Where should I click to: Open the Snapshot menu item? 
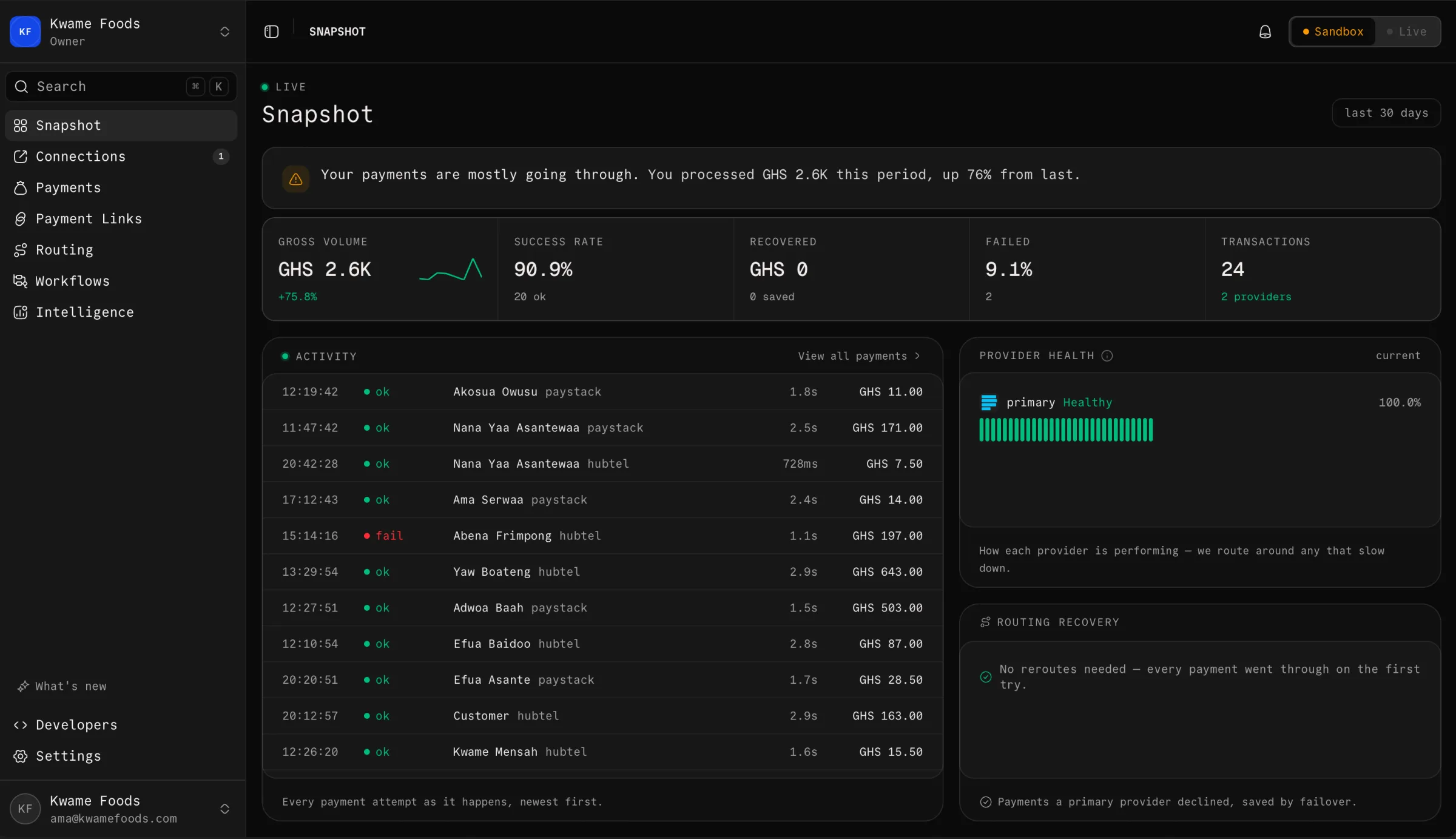click(121, 126)
